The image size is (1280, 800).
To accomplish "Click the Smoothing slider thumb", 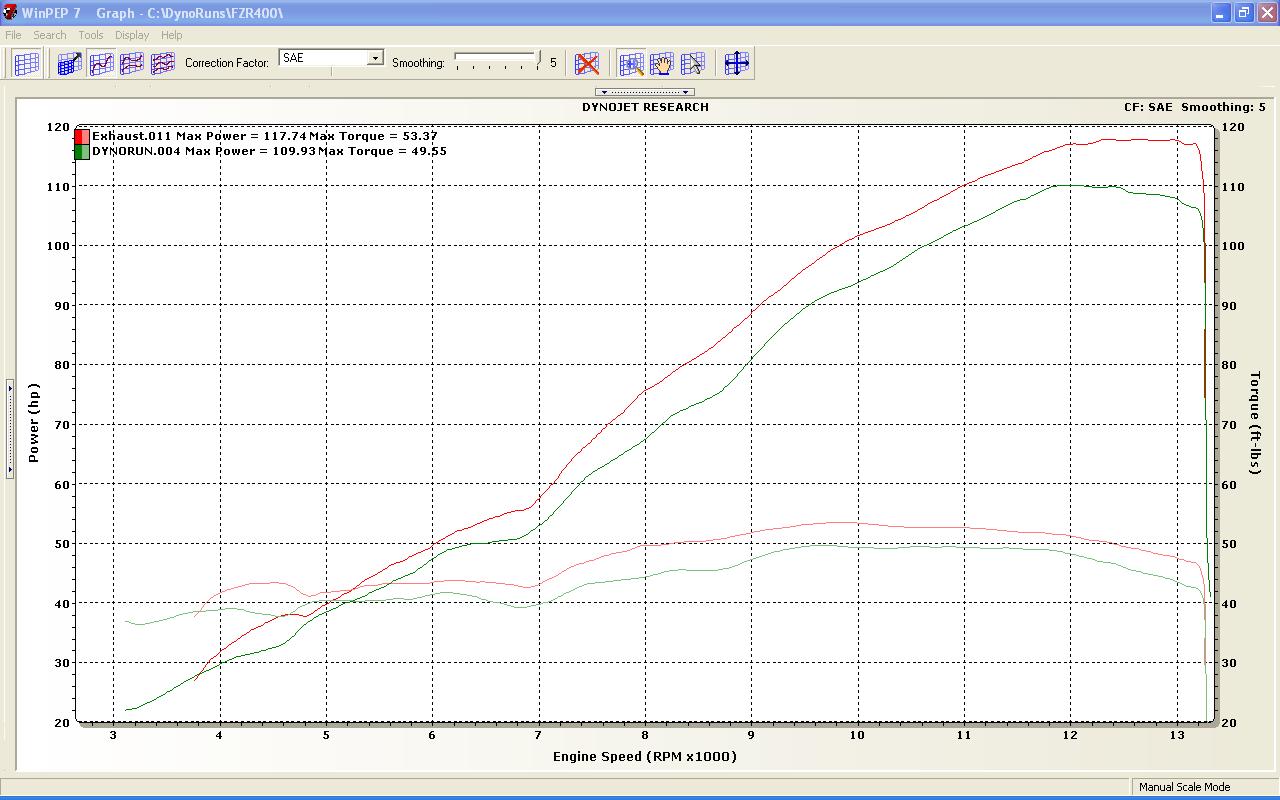I will (538, 59).
